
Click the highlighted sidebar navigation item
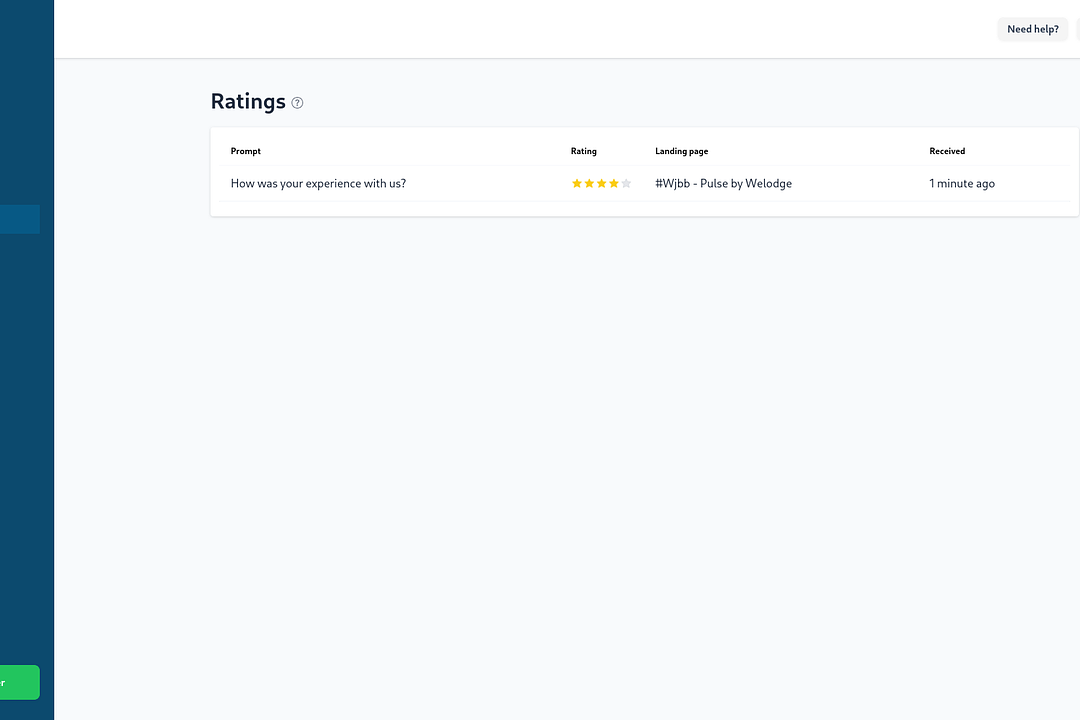coord(20,219)
